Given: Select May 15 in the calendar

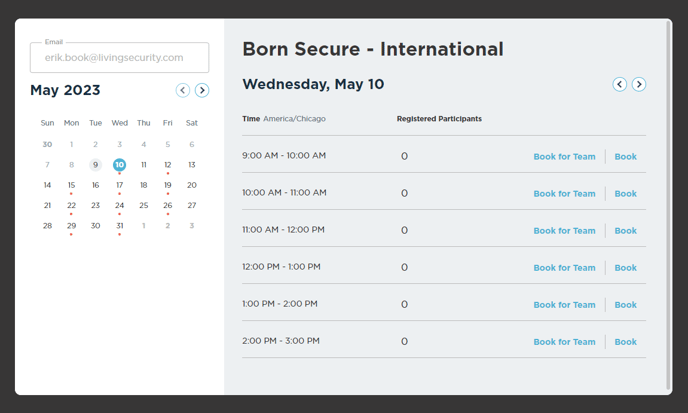Looking at the screenshot, I should [x=71, y=185].
